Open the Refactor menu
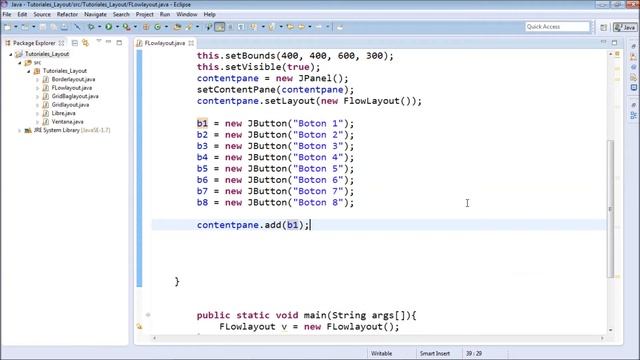640x360 pixels. 67,14
